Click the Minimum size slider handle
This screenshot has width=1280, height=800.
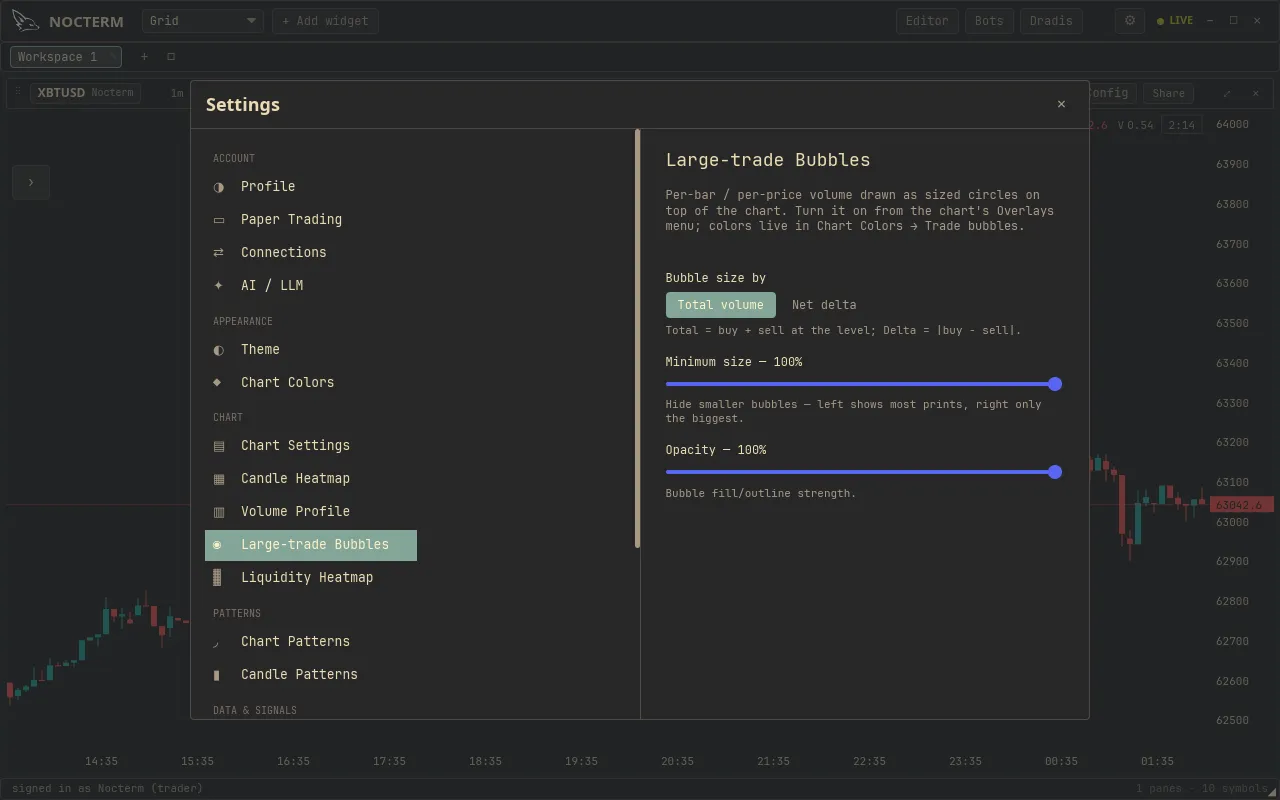(x=1055, y=384)
